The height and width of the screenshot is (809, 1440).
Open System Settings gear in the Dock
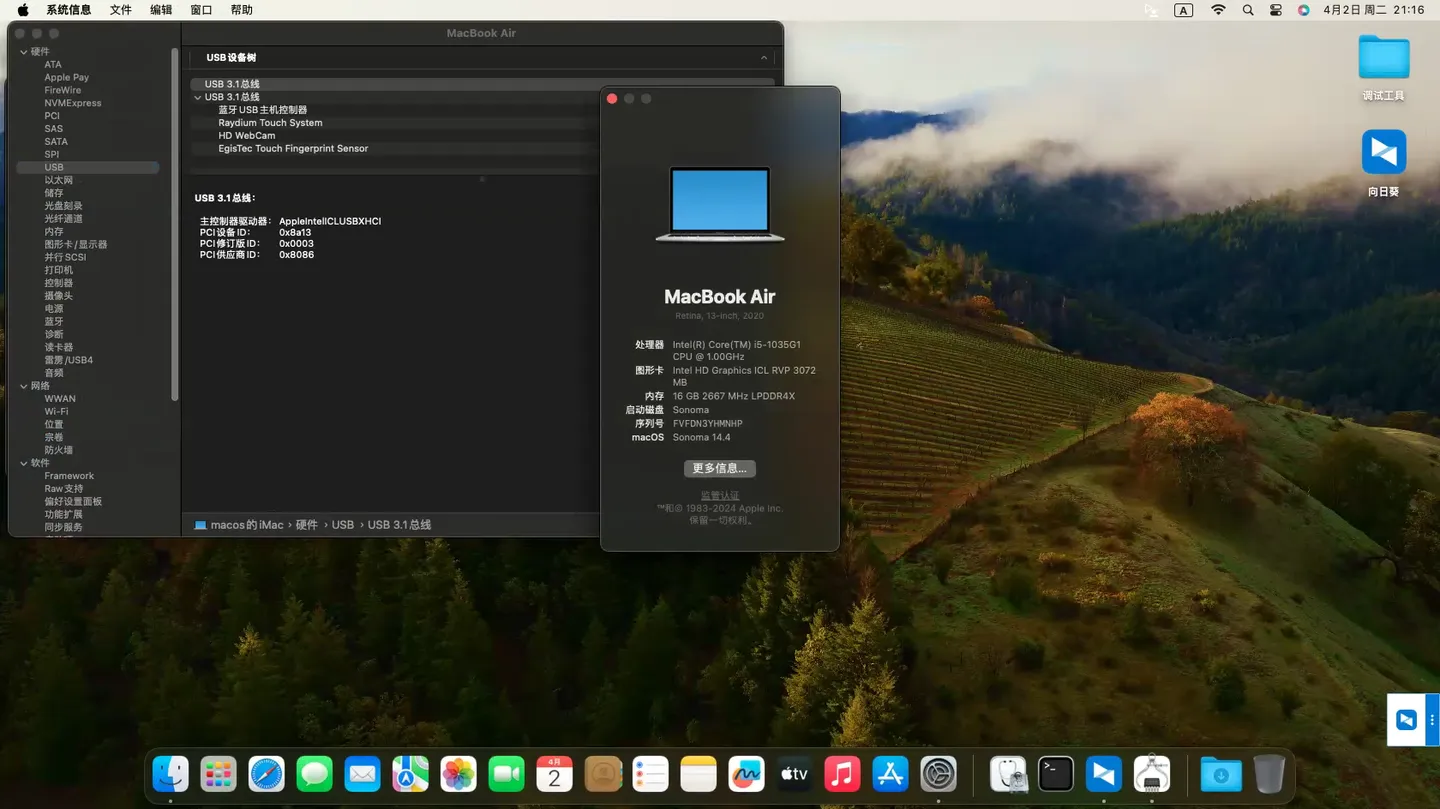tap(938, 774)
